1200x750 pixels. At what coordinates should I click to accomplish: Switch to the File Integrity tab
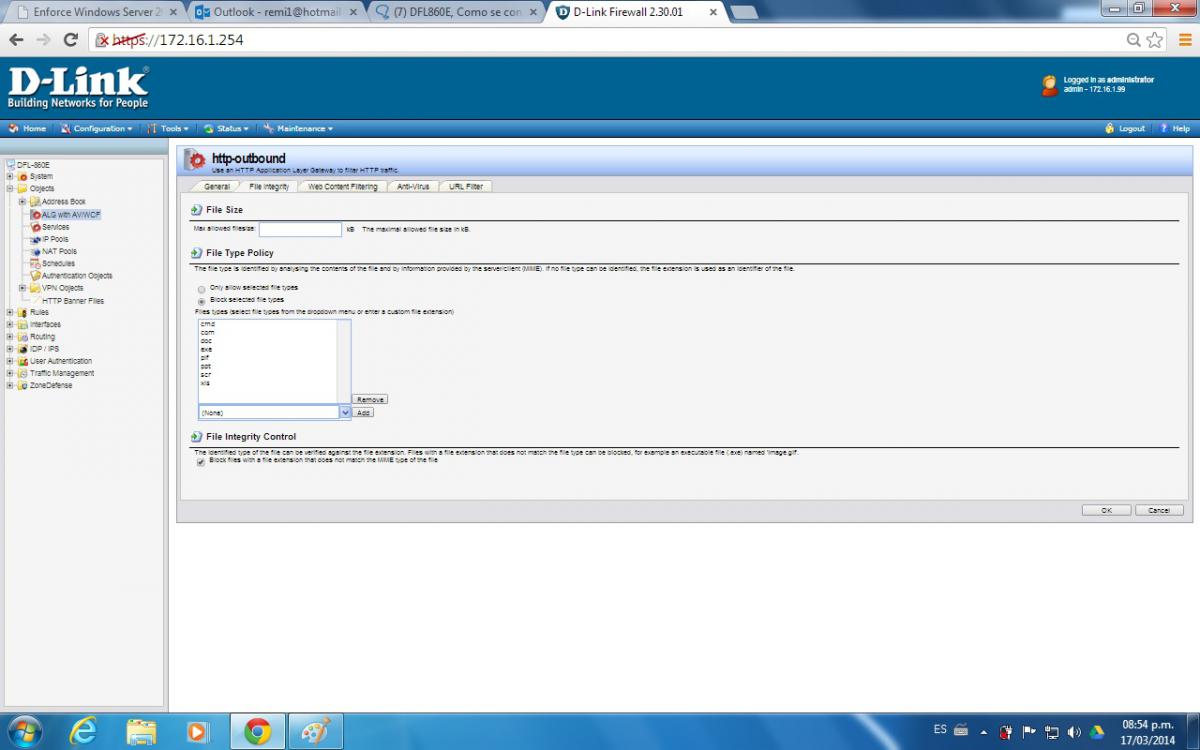269,187
